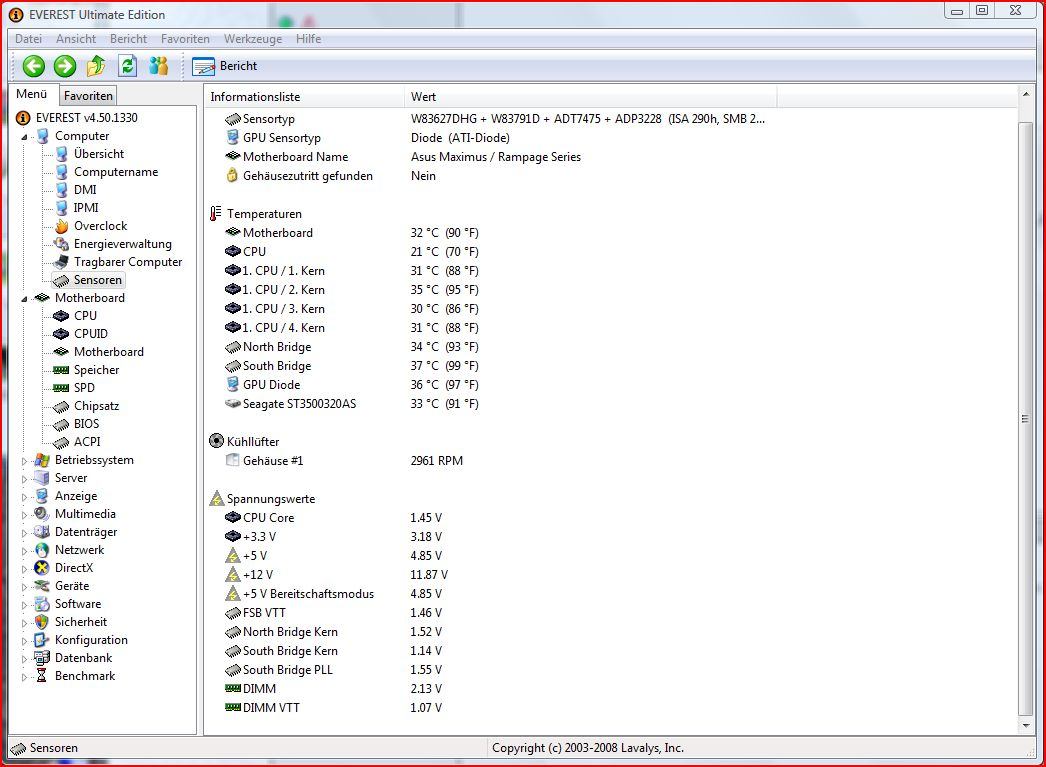Image resolution: width=1046 pixels, height=767 pixels.
Task: Open the Favoriten menu in menu bar
Action: point(185,39)
